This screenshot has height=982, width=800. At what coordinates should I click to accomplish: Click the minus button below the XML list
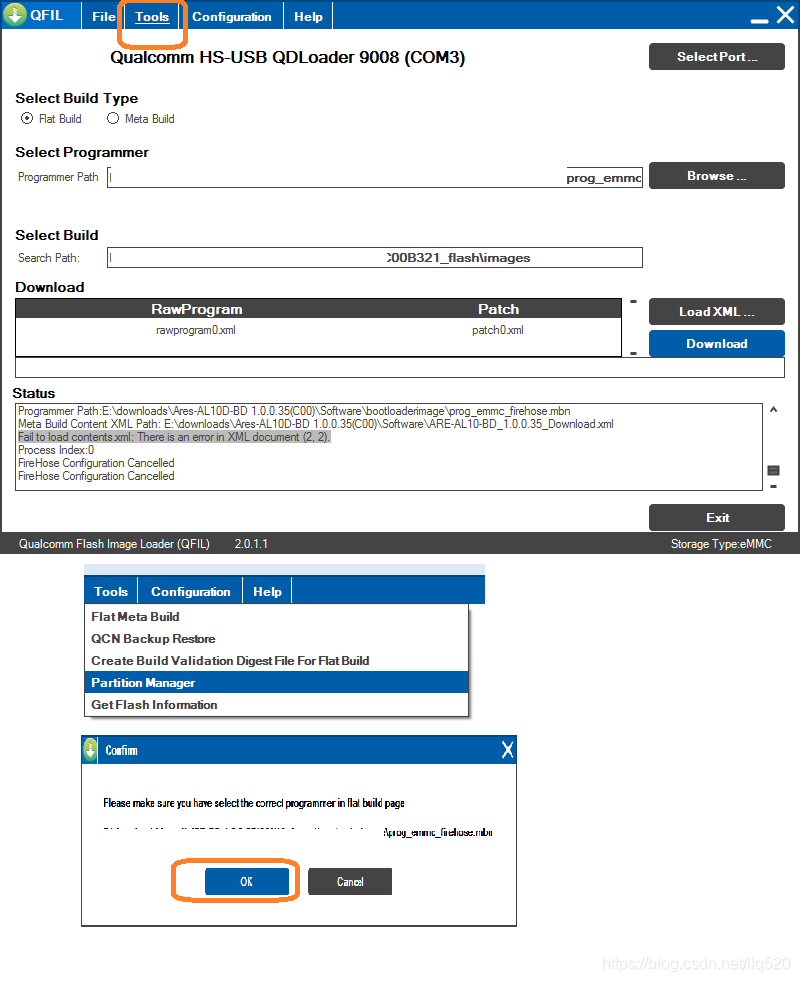633,353
